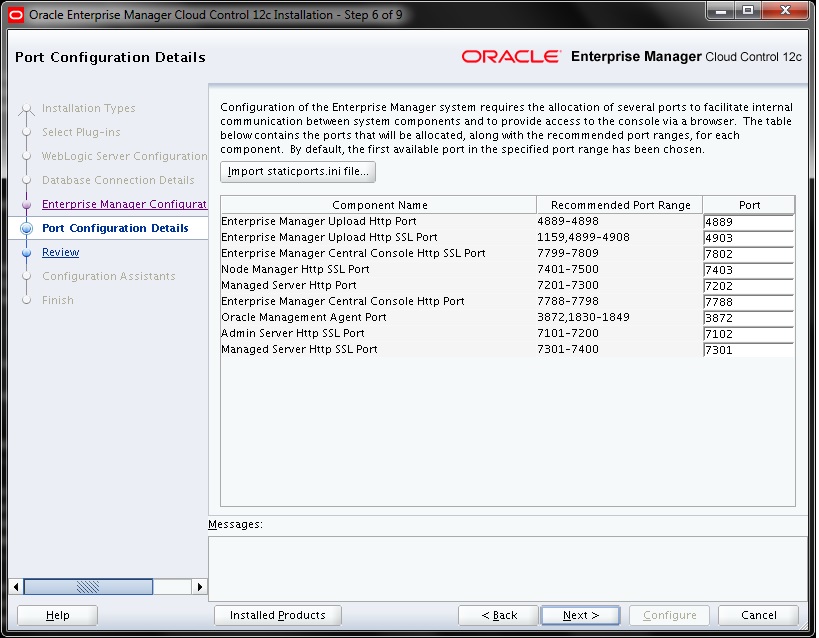This screenshot has width=819, height=638.
Task: Click the Select Plug-ins step label
Action: point(81,132)
